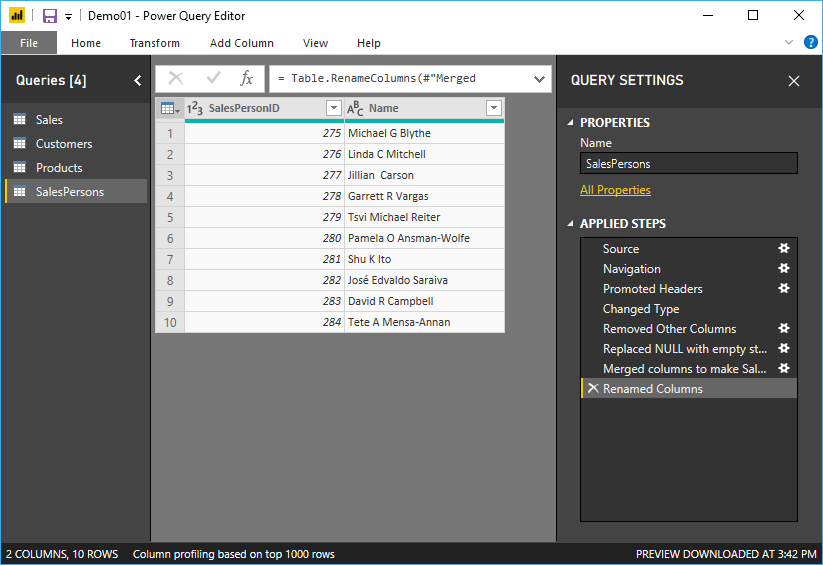Click the Power BI logo icon in title bar
This screenshot has height=565, width=823.
coord(17,15)
